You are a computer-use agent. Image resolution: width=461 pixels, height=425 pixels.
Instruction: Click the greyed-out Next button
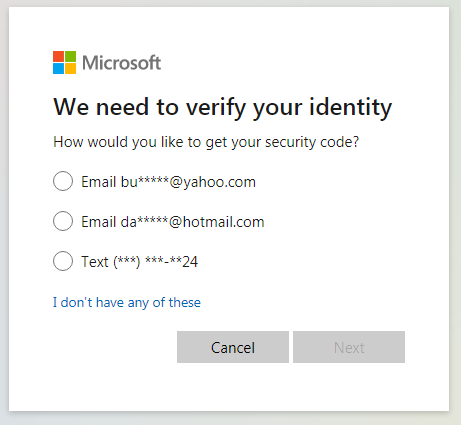pyautogui.click(x=349, y=347)
